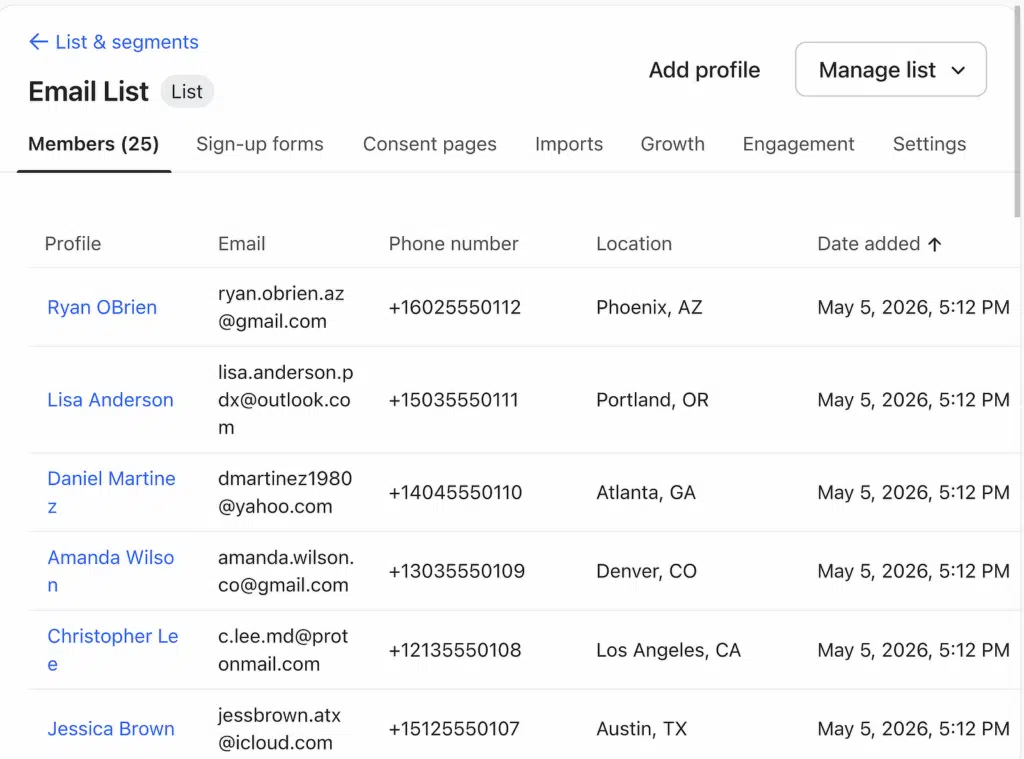Open Ryan OBrien's profile
The height and width of the screenshot is (759, 1024).
(x=102, y=307)
